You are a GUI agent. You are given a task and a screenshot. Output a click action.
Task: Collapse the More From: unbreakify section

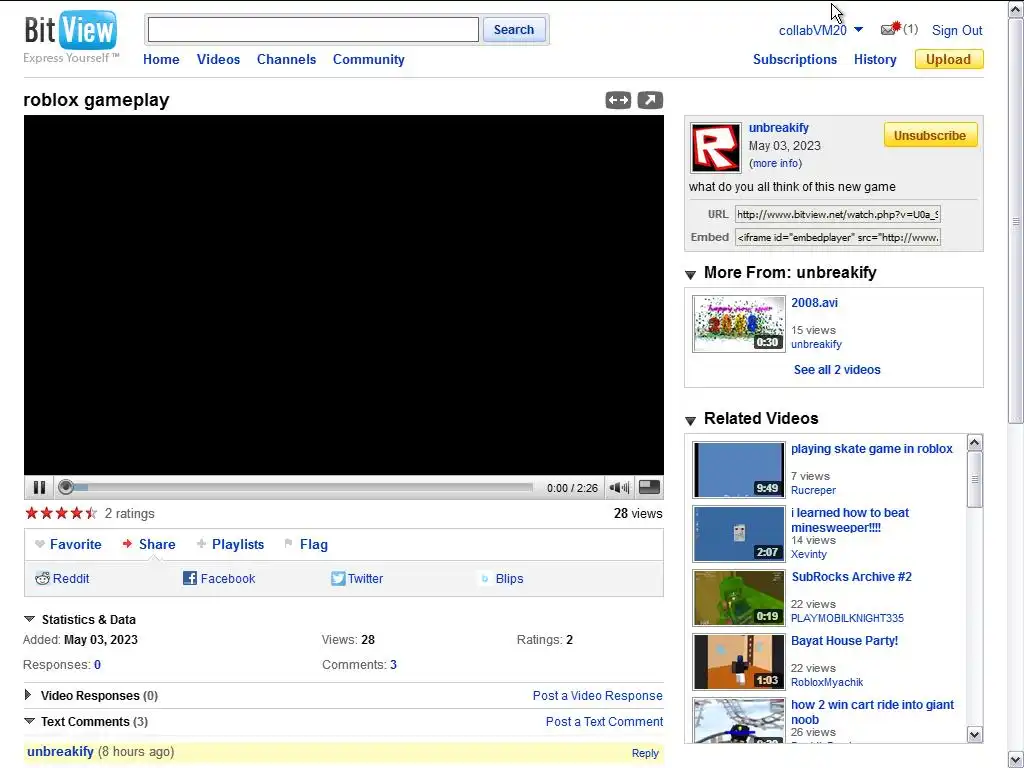point(690,274)
